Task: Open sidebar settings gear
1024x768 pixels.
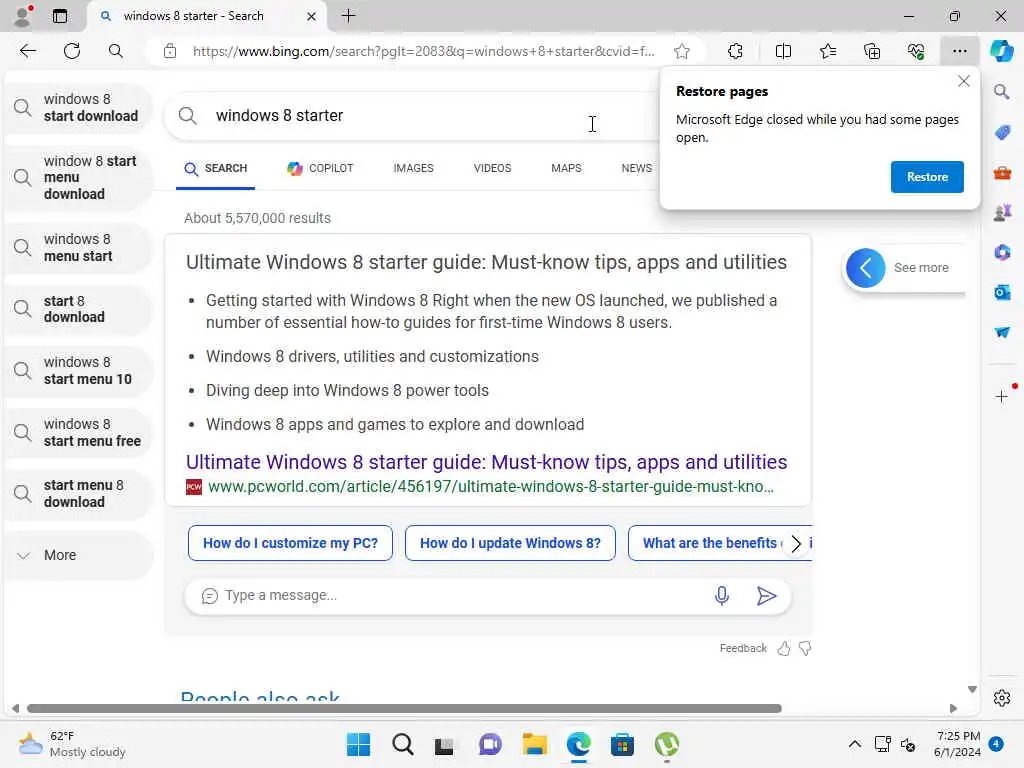Action: pyautogui.click(x=1002, y=698)
